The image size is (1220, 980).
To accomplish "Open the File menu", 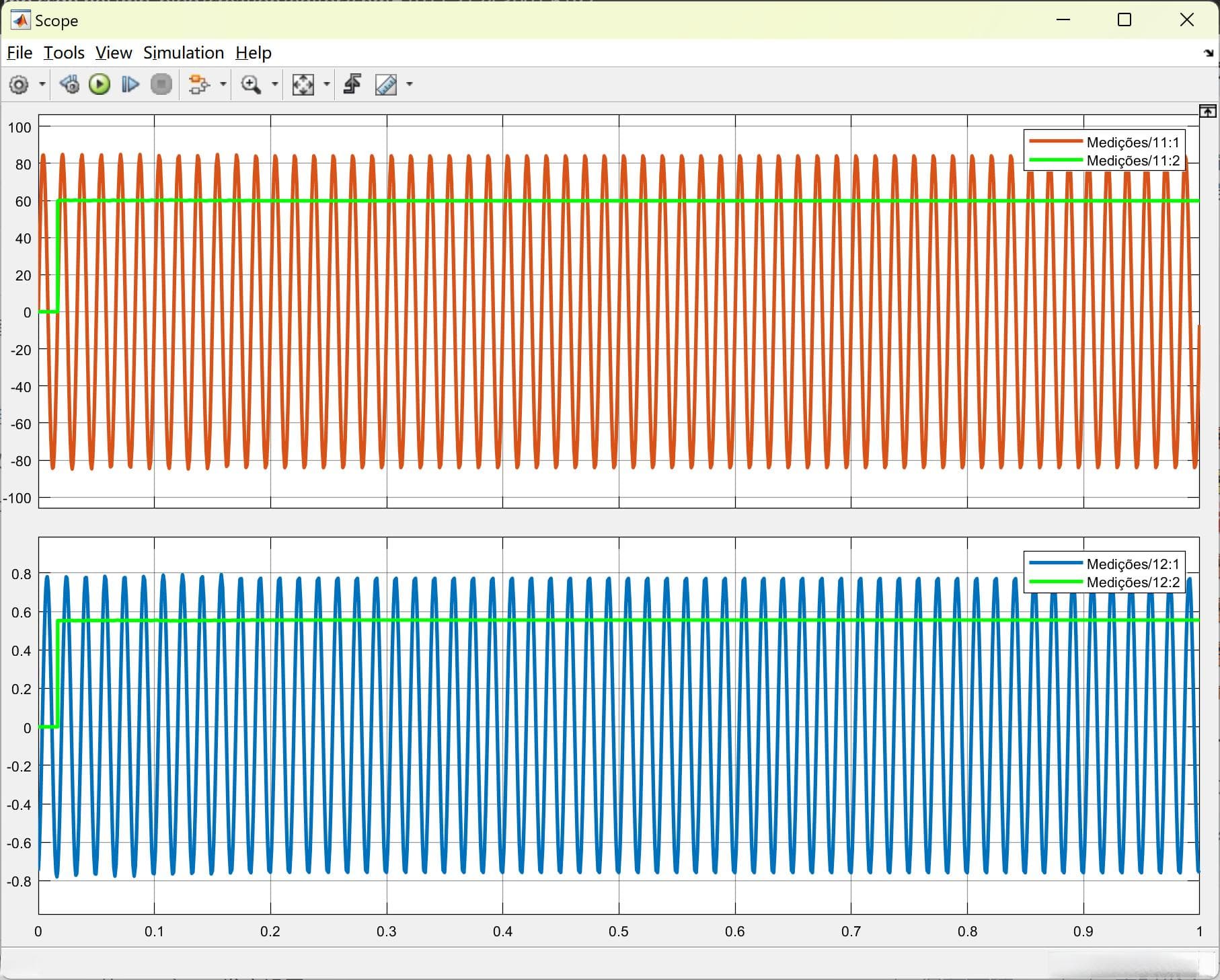I will coord(20,52).
